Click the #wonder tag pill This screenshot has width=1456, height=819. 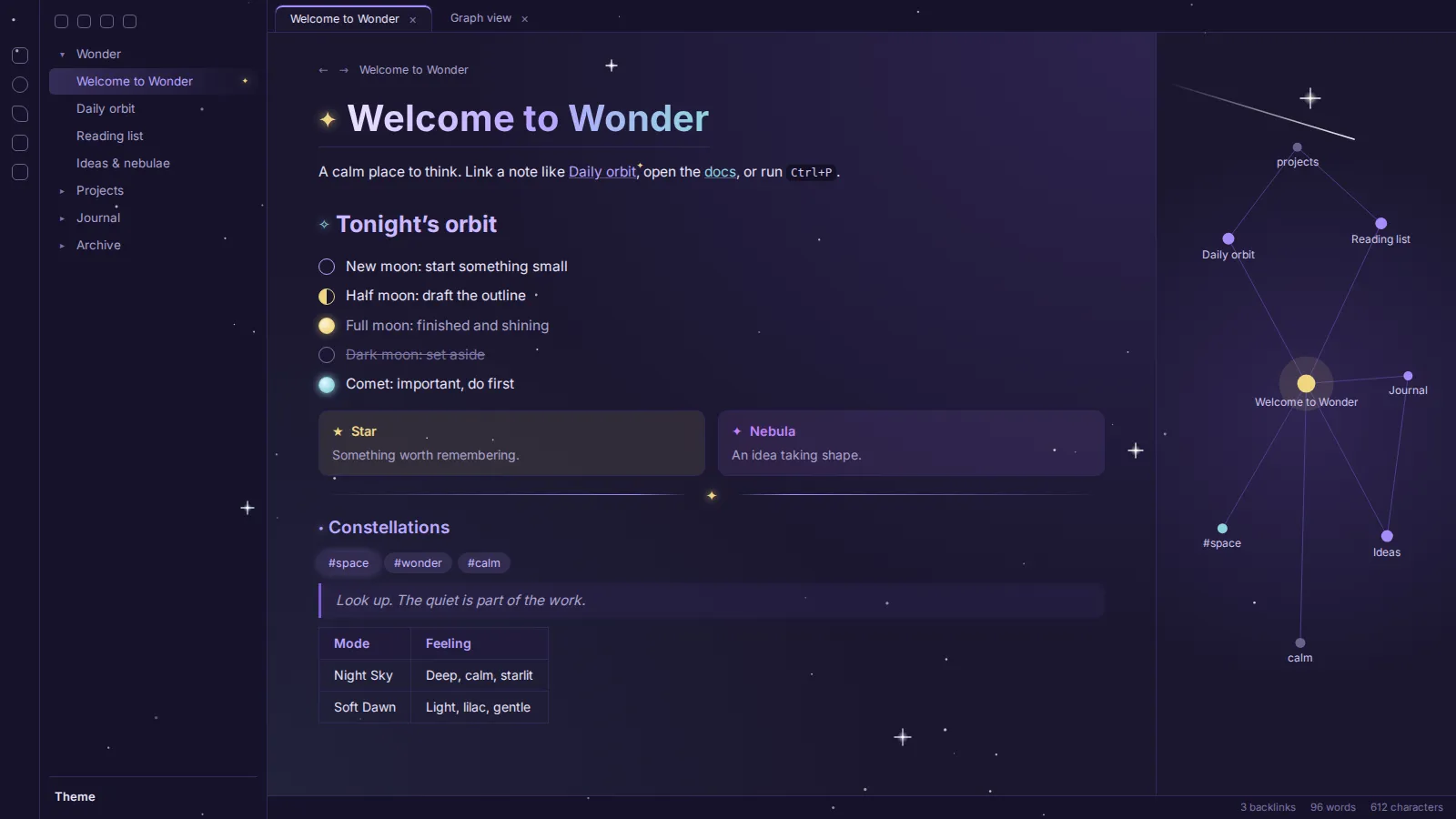click(x=418, y=563)
